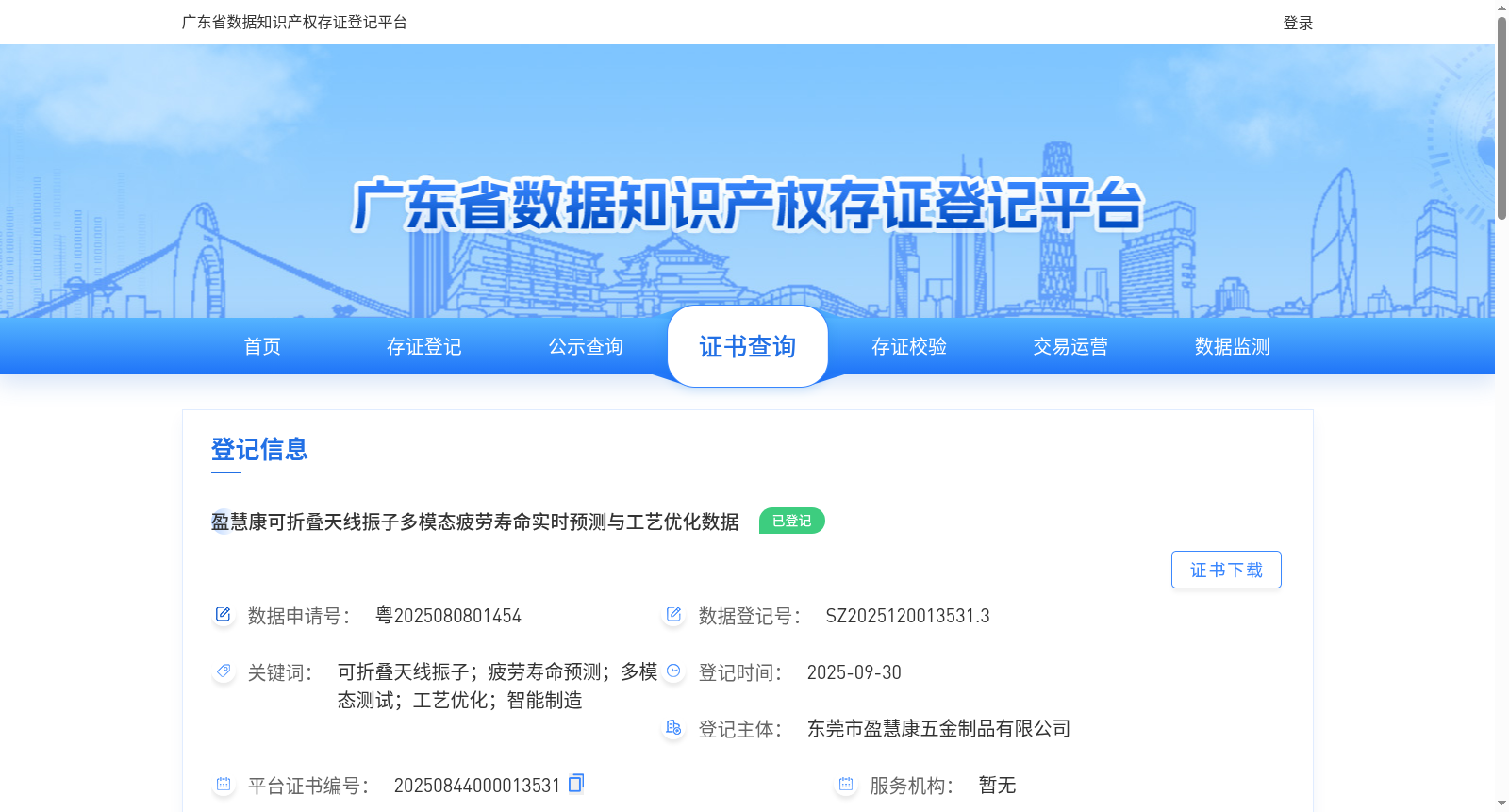Click the calendar icon beside 服务机构
The height and width of the screenshot is (812, 1509).
pyautogui.click(x=845, y=785)
